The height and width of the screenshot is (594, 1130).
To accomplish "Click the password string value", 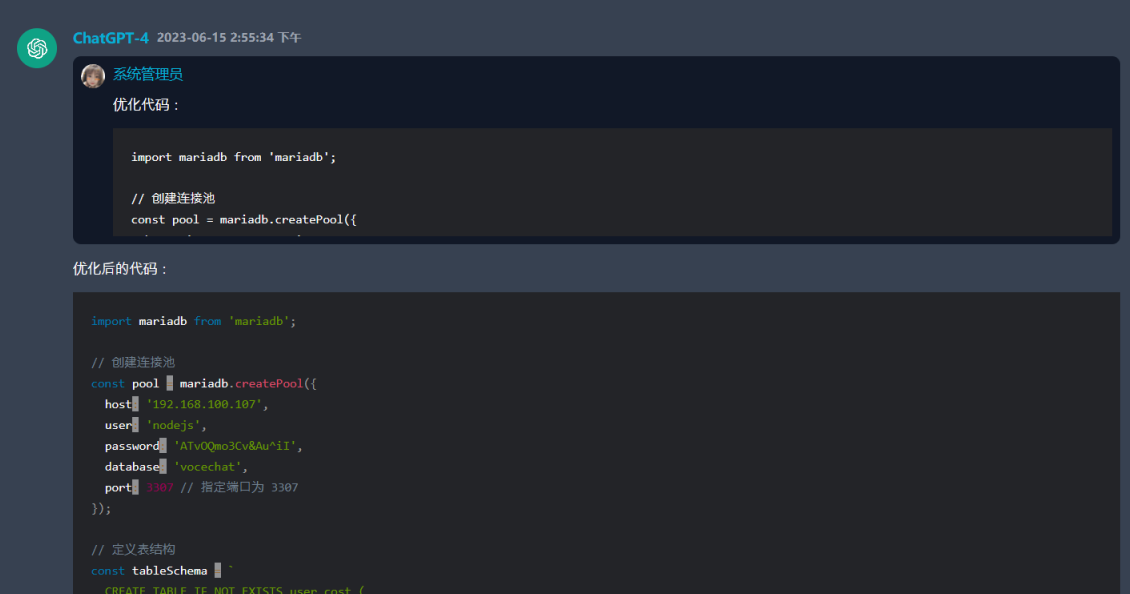I will pos(237,446).
